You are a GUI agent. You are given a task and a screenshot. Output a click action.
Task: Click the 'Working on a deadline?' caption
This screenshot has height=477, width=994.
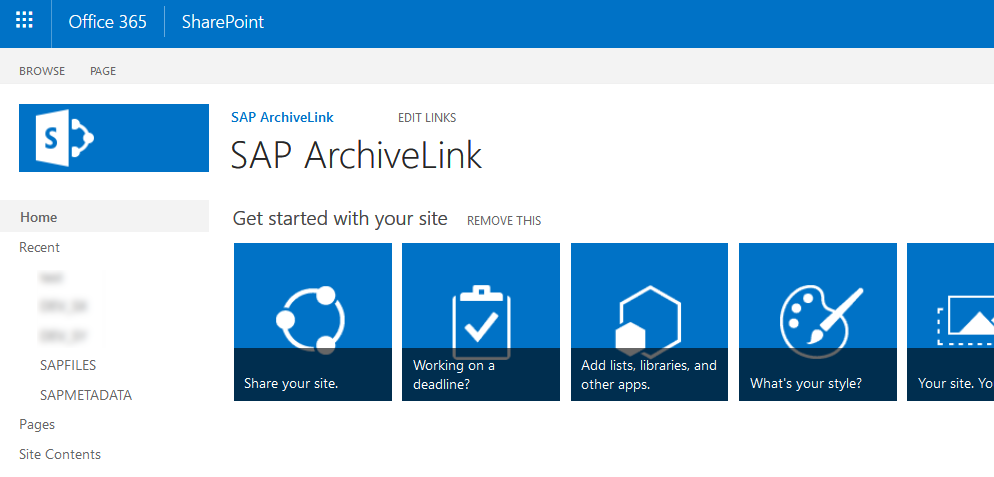coord(454,374)
